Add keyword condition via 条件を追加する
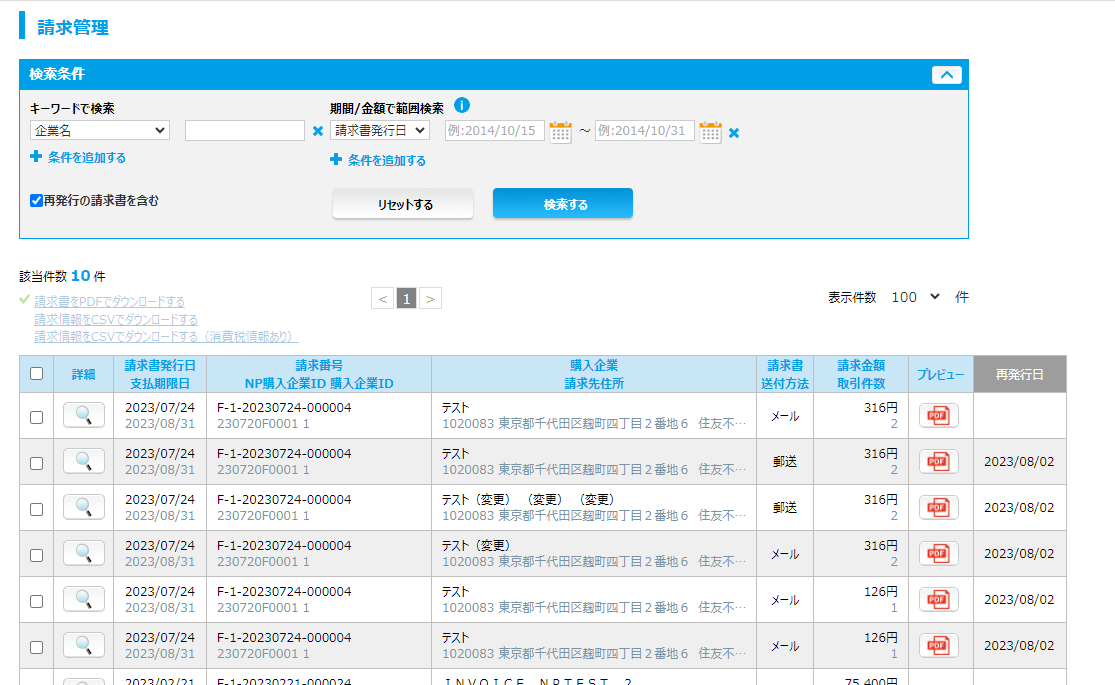Screen dimensions: 1115x685 click(78, 157)
